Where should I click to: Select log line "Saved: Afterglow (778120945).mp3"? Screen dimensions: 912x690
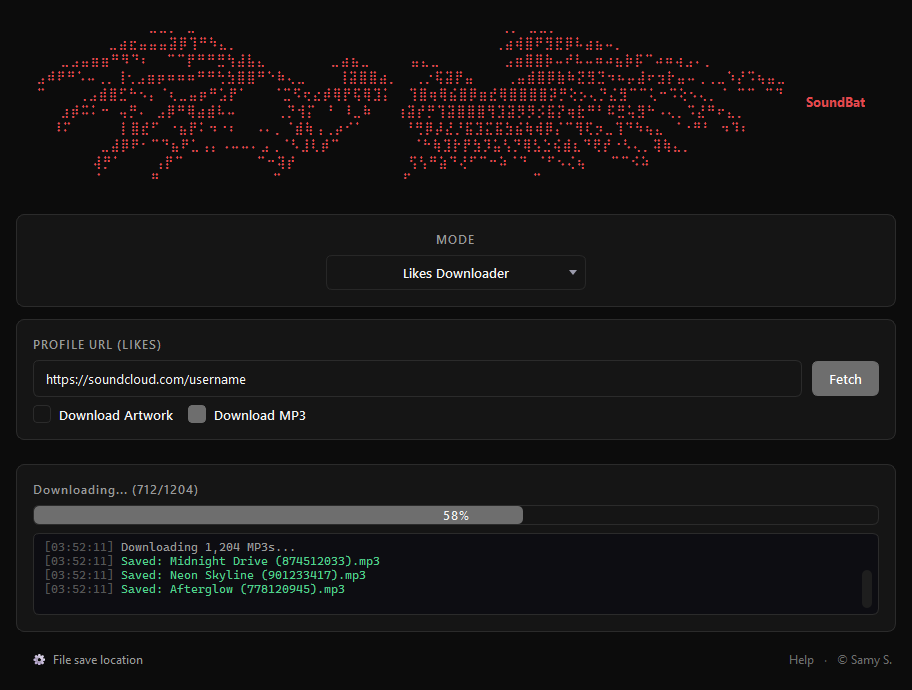(x=233, y=589)
